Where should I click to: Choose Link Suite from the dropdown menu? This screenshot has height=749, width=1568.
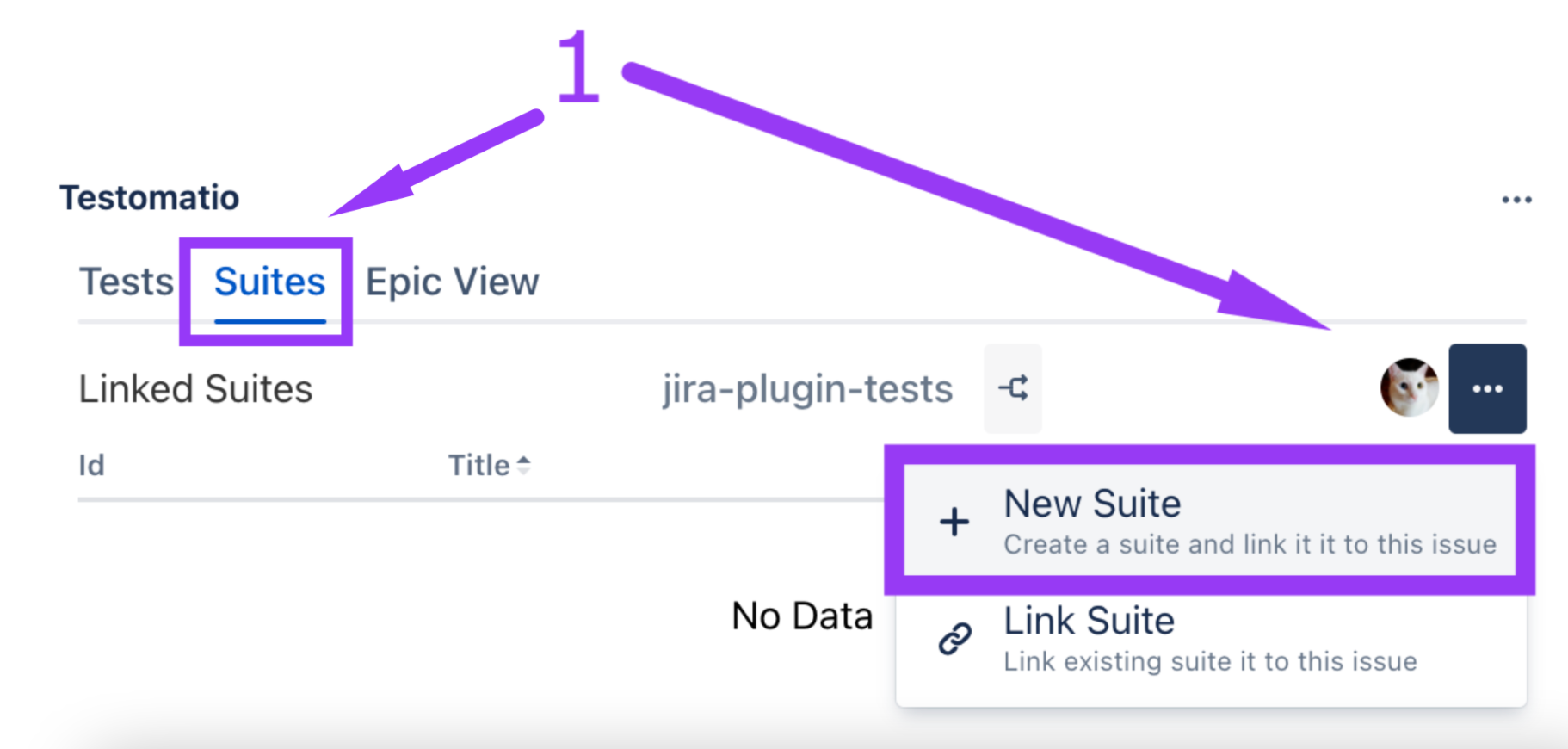1089,621
